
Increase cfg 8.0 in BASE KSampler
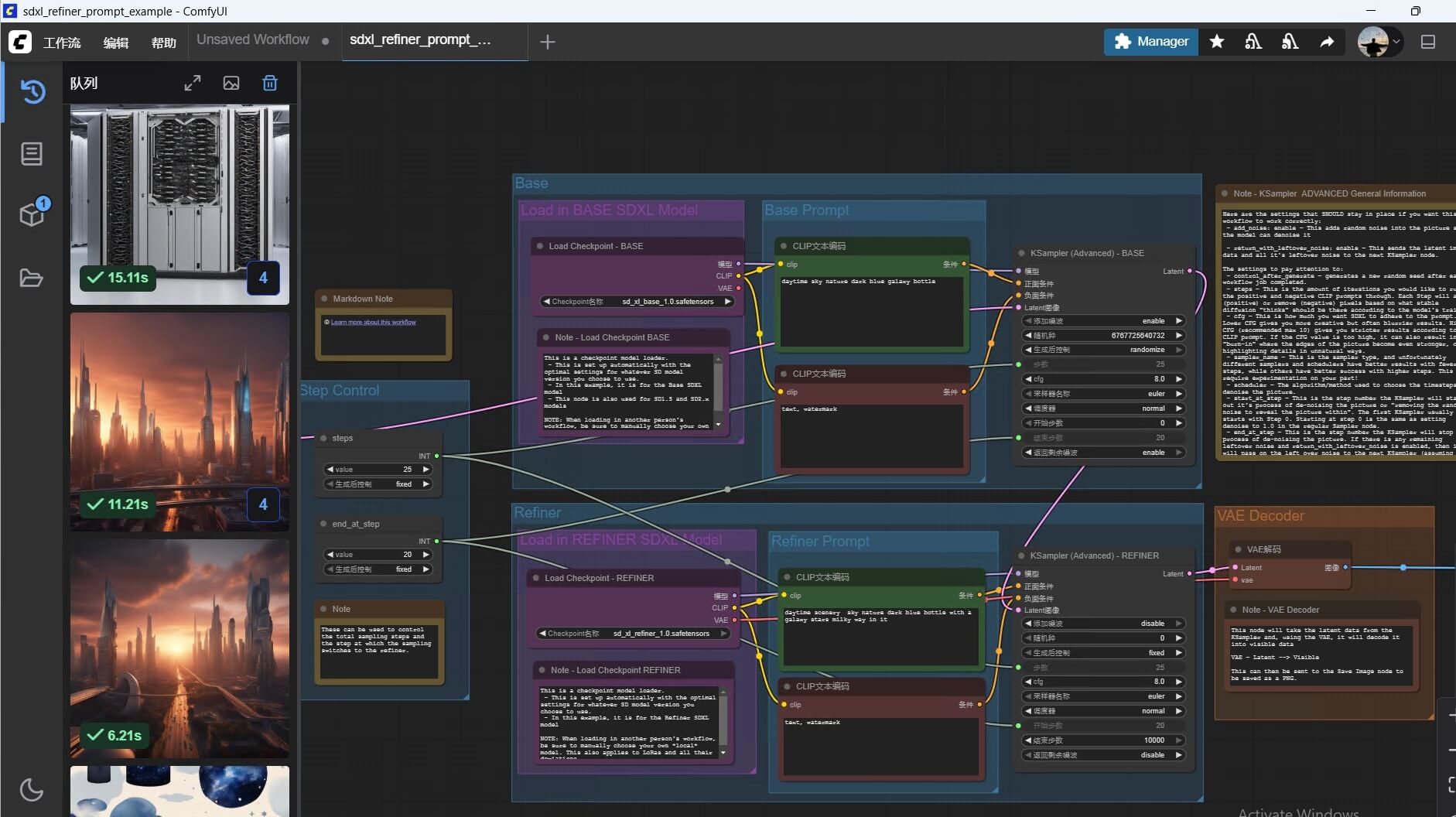(x=1179, y=379)
